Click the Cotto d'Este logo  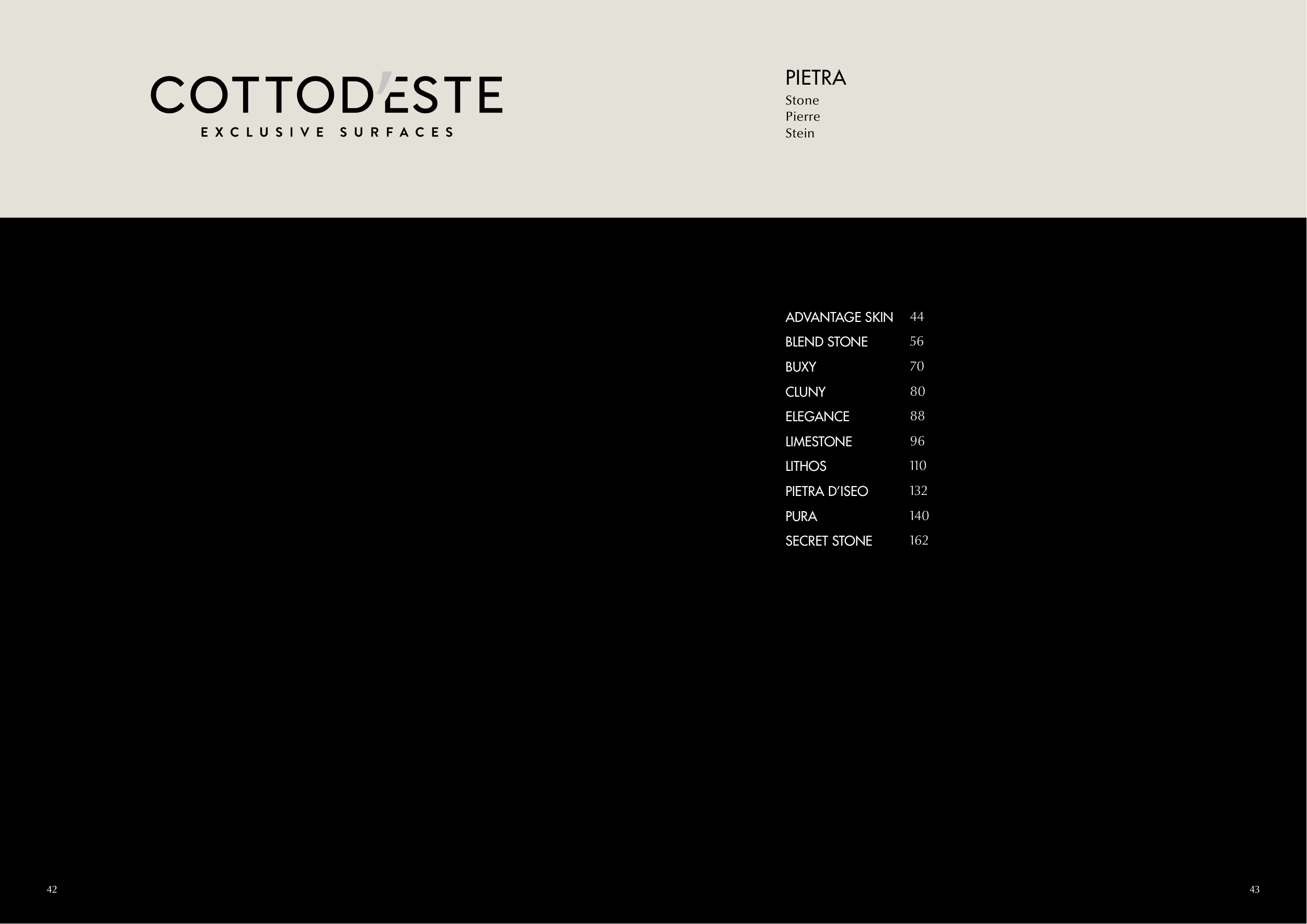pyautogui.click(x=326, y=94)
